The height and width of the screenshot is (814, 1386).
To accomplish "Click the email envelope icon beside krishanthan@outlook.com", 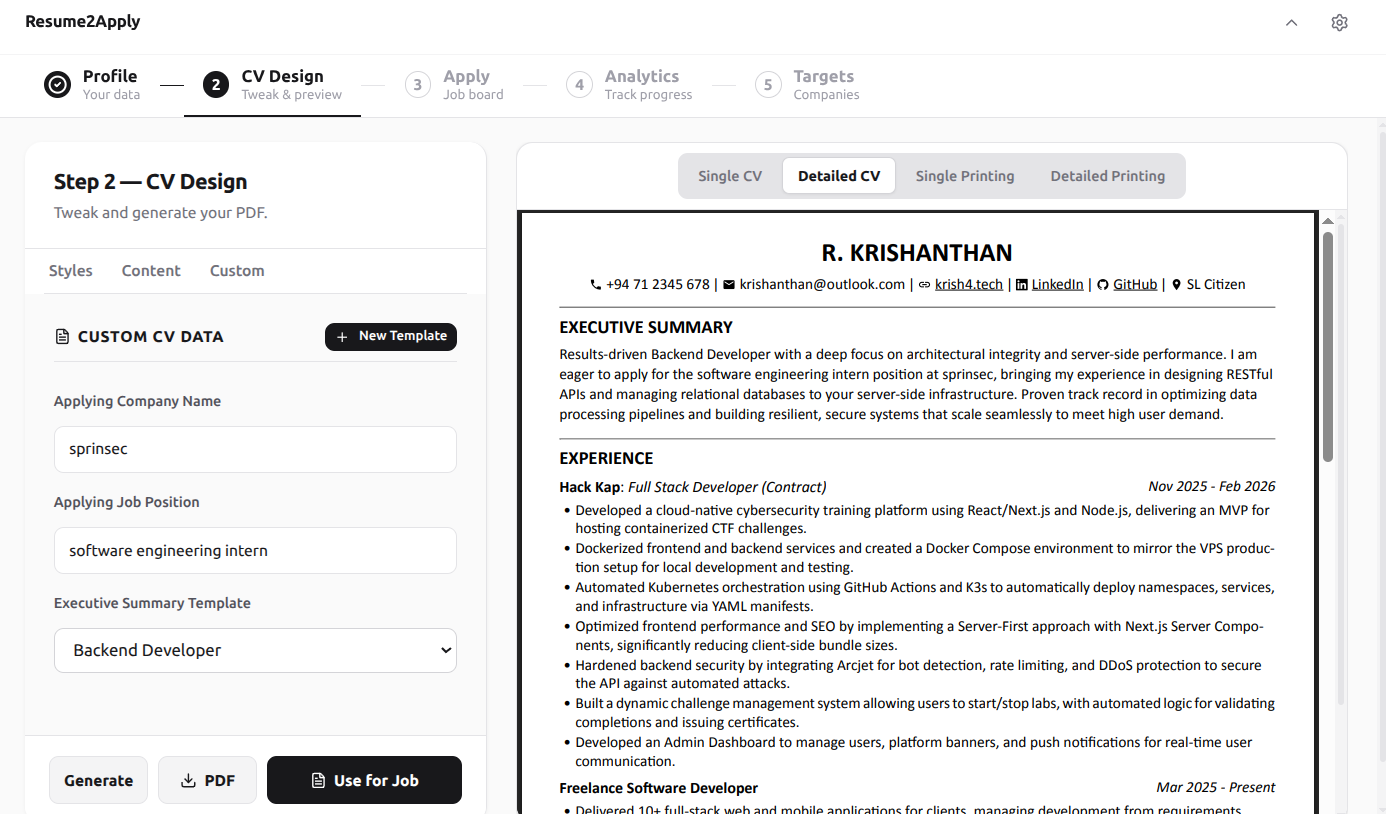I will [x=728, y=284].
